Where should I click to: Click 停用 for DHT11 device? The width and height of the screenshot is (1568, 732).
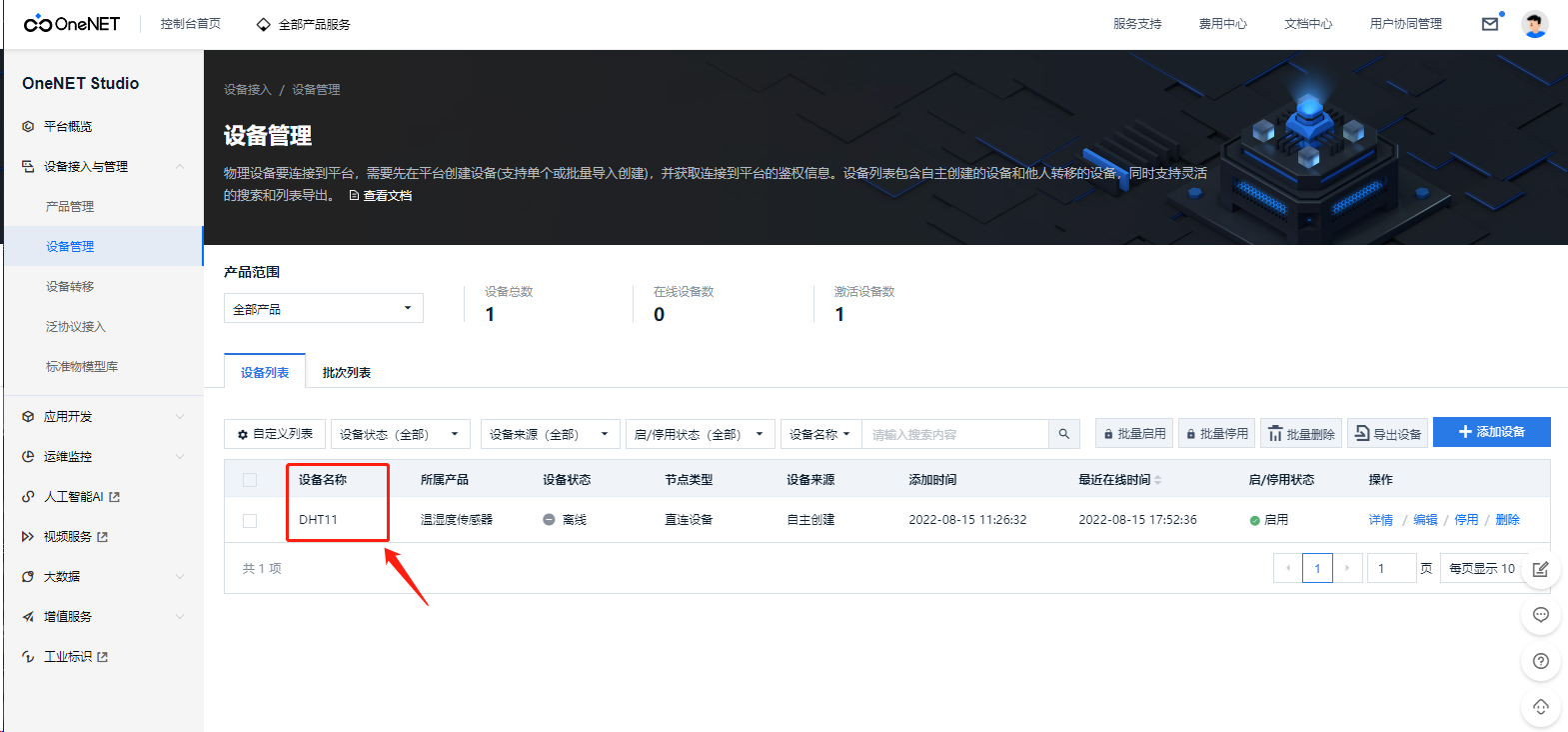[x=1466, y=520]
